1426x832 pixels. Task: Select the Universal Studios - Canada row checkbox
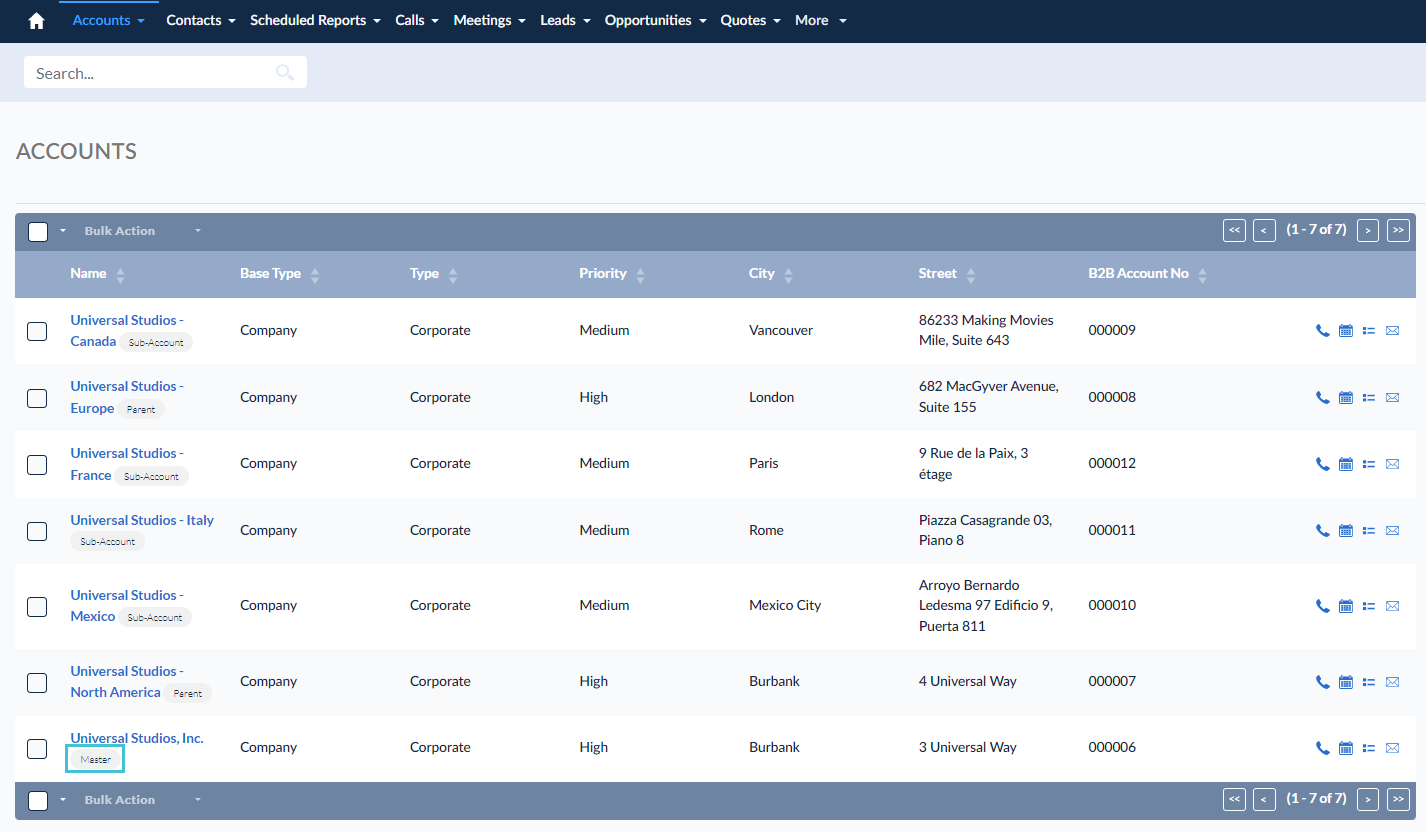(37, 331)
